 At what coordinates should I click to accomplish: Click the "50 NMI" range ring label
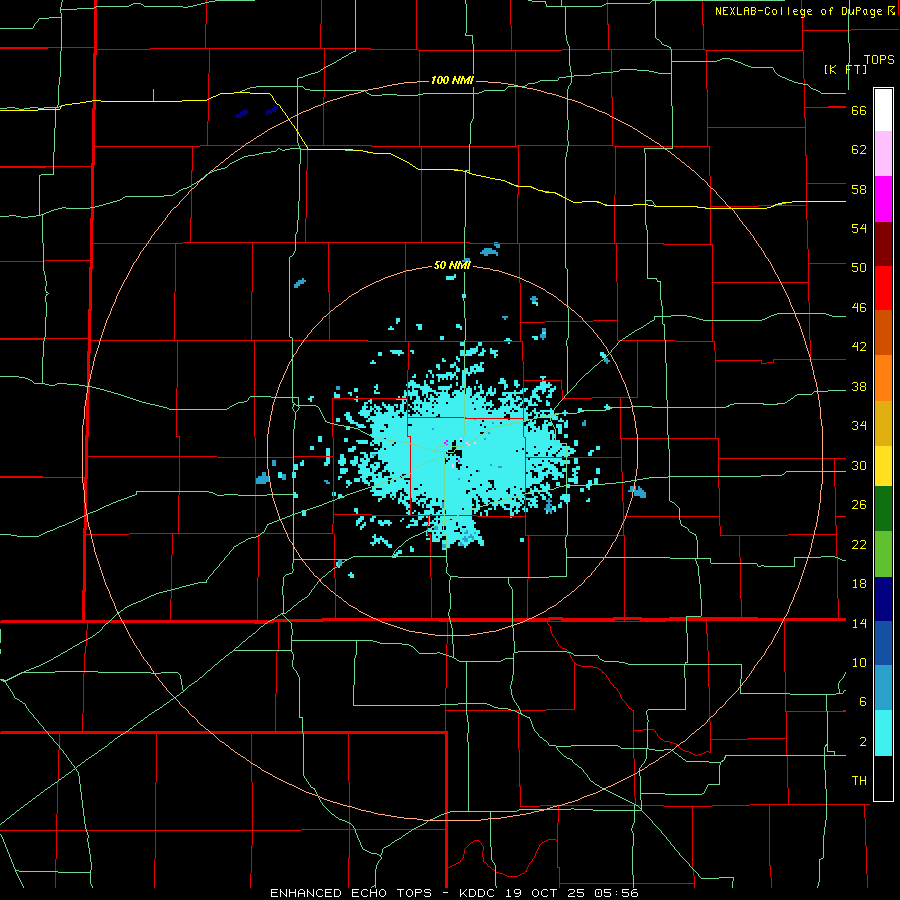[452, 265]
